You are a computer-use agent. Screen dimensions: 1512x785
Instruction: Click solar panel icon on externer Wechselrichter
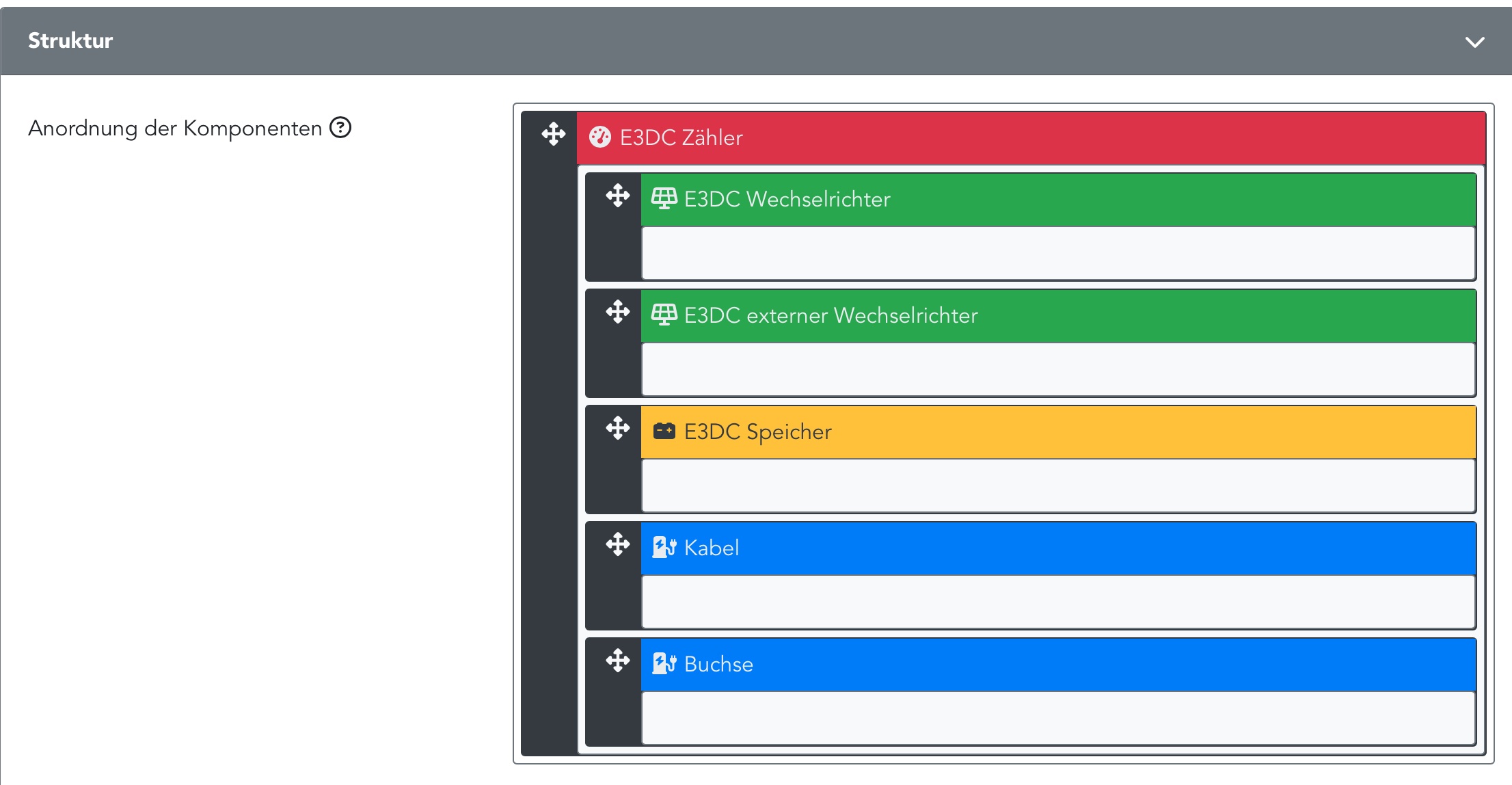[x=663, y=315]
